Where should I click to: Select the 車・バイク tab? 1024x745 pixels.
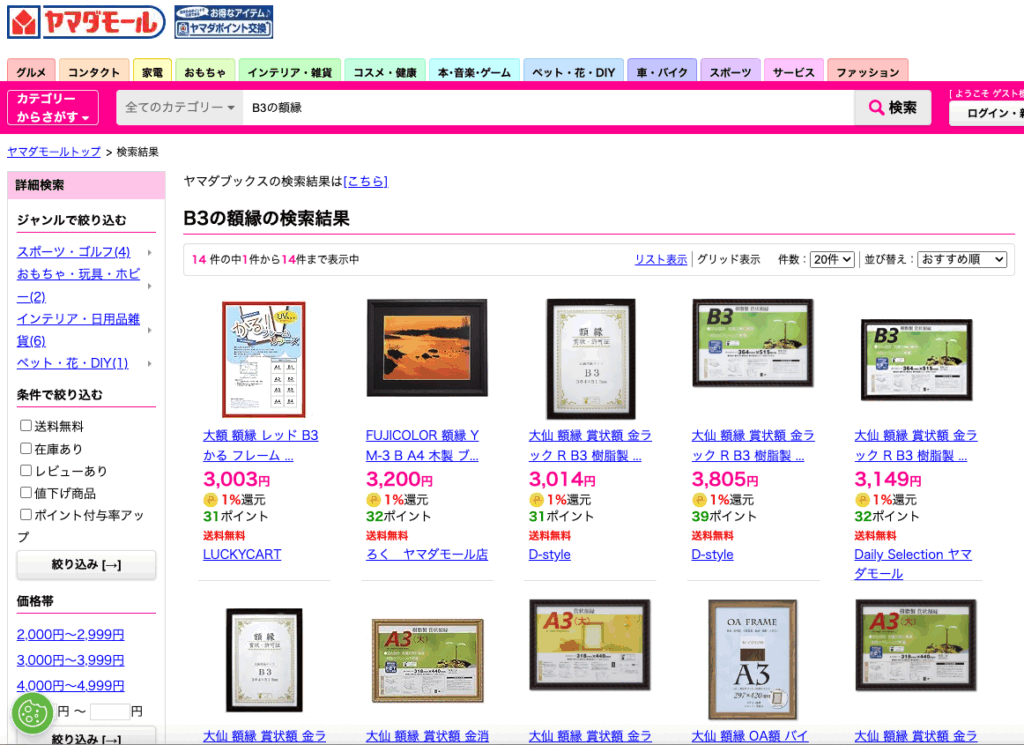pyautogui.click(x=662, y=71)
